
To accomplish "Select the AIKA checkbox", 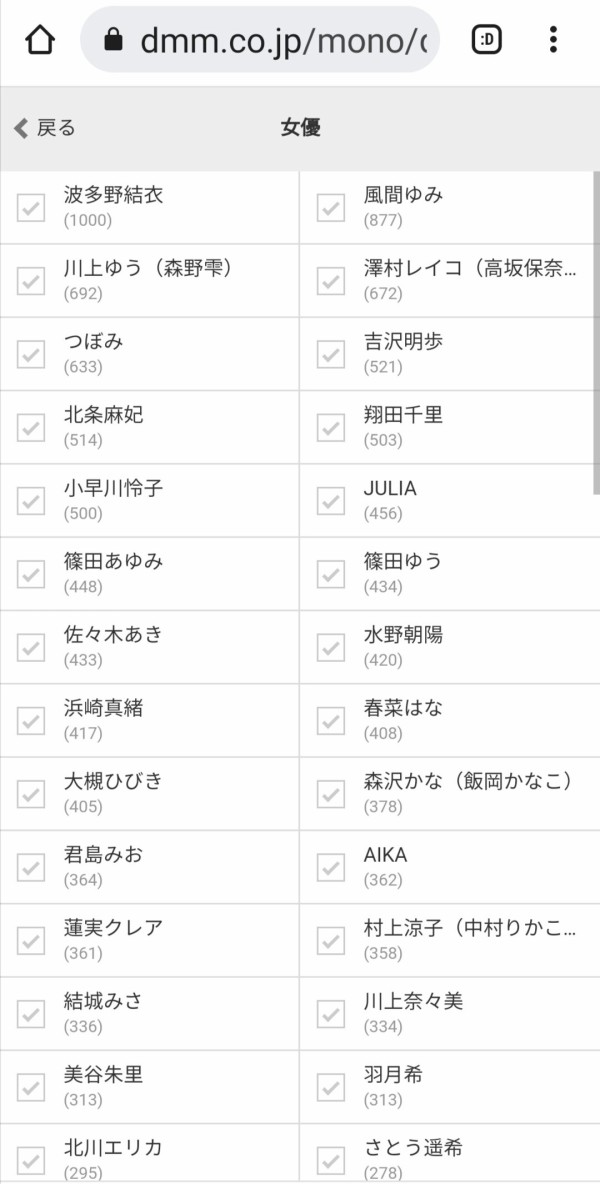I will pos(331,867).
